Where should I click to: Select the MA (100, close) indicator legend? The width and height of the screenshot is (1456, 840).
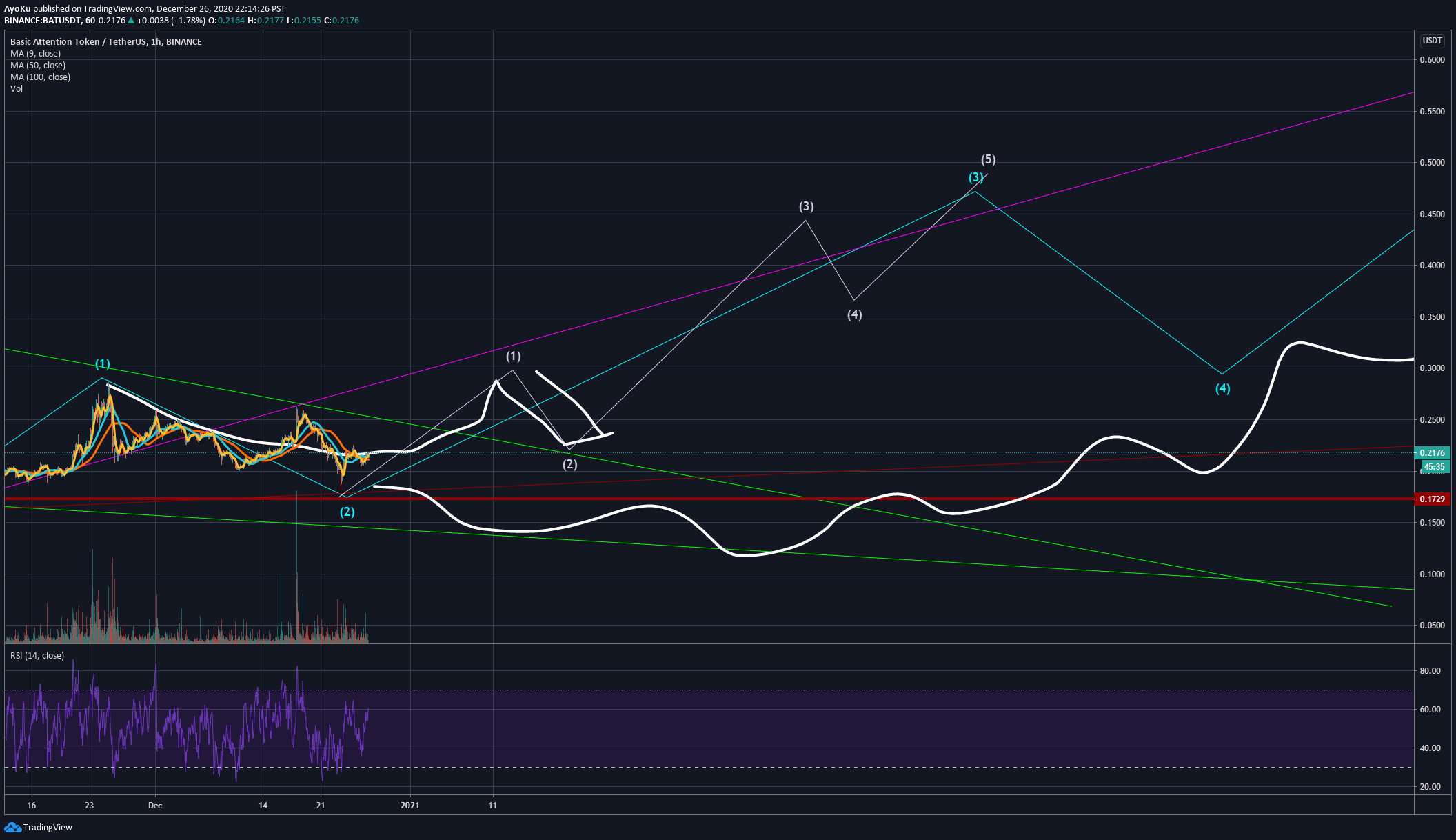coord(40,77)
